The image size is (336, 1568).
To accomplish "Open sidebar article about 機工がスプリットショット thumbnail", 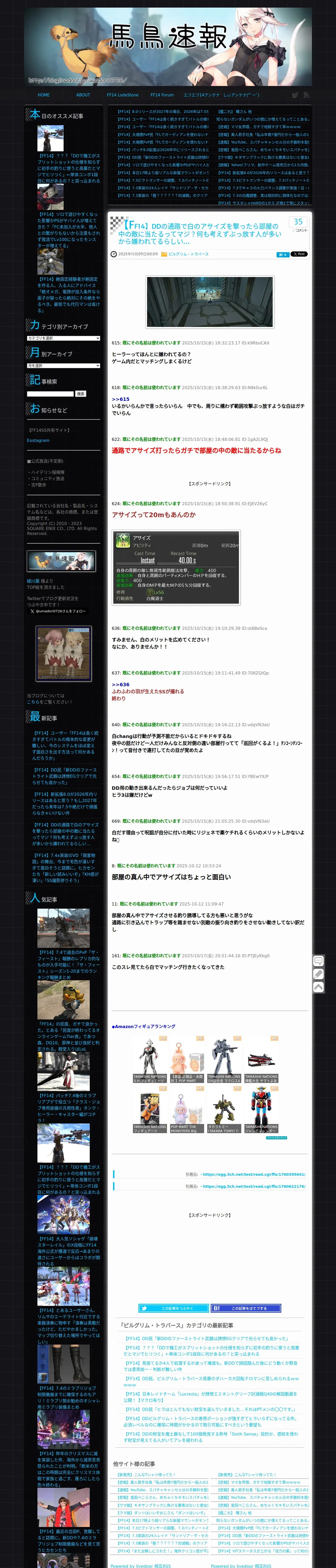I will pyautogui.click(x=50, y=139).
